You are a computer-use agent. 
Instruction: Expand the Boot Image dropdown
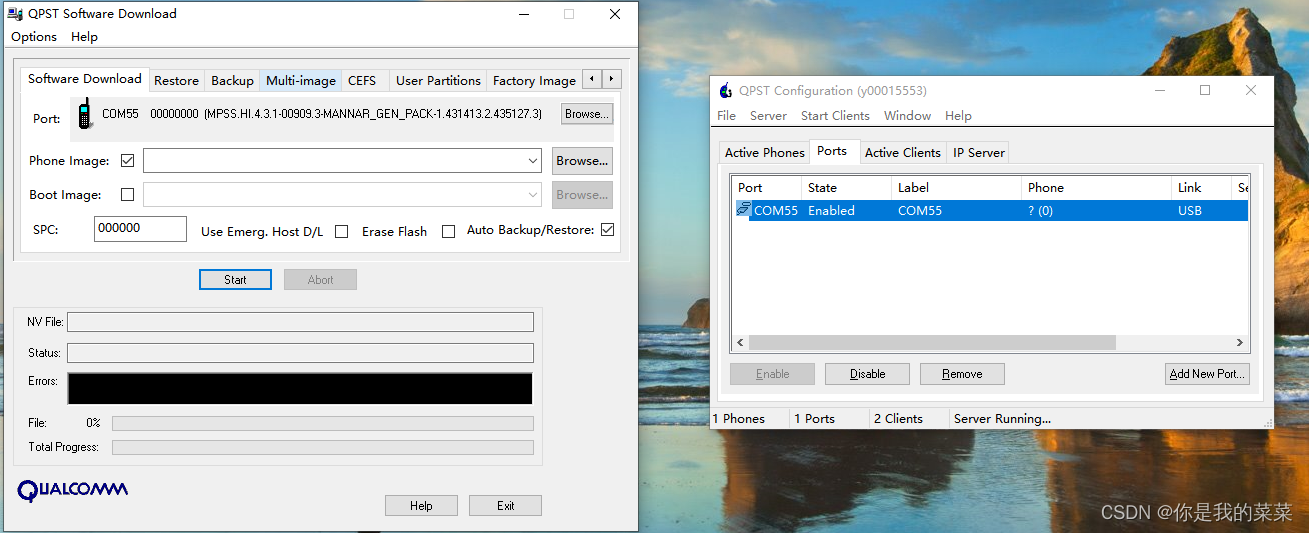coord(533,195)
